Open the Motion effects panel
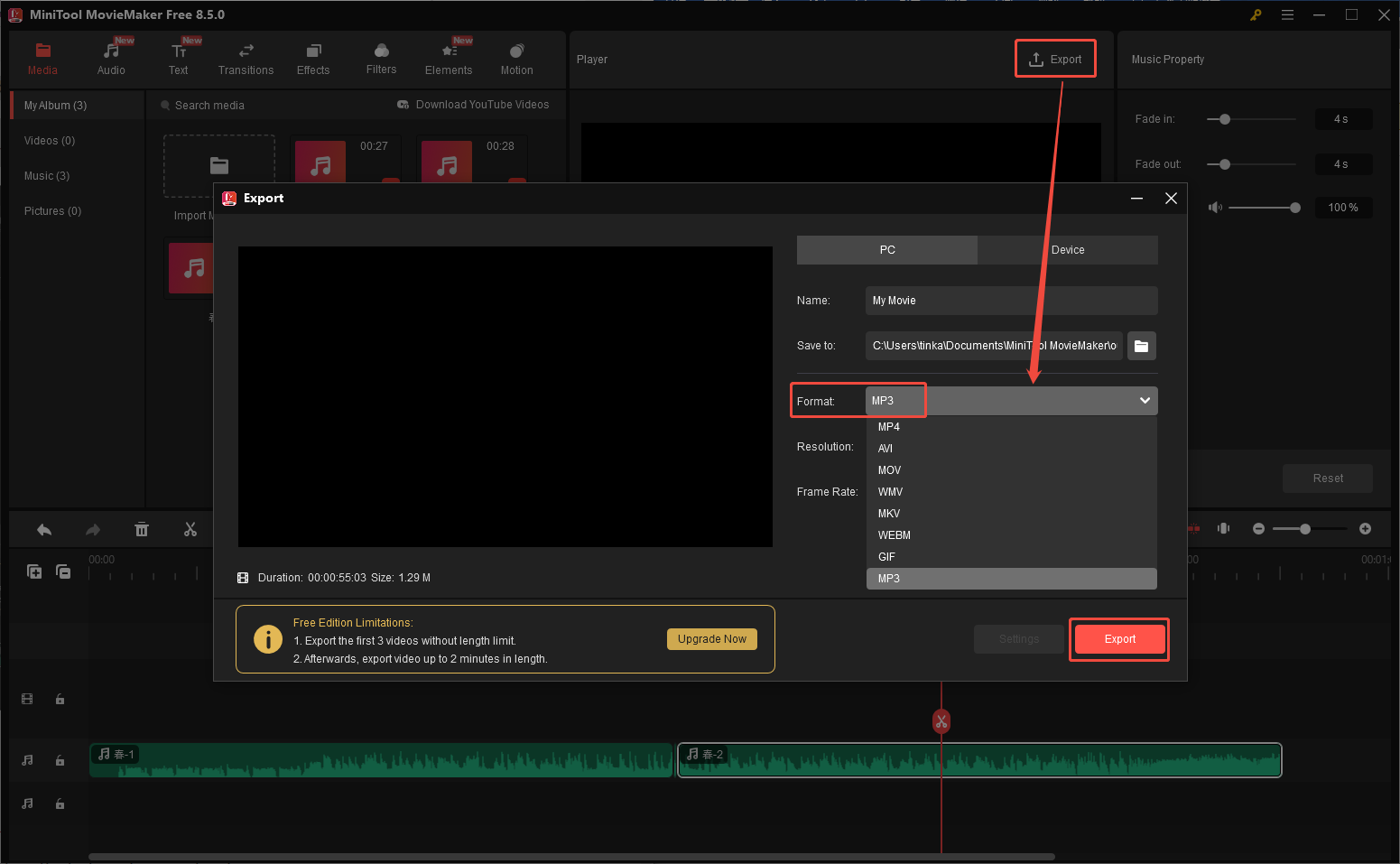This screenshot has width=1400, height=864. (x=516, y=58)
